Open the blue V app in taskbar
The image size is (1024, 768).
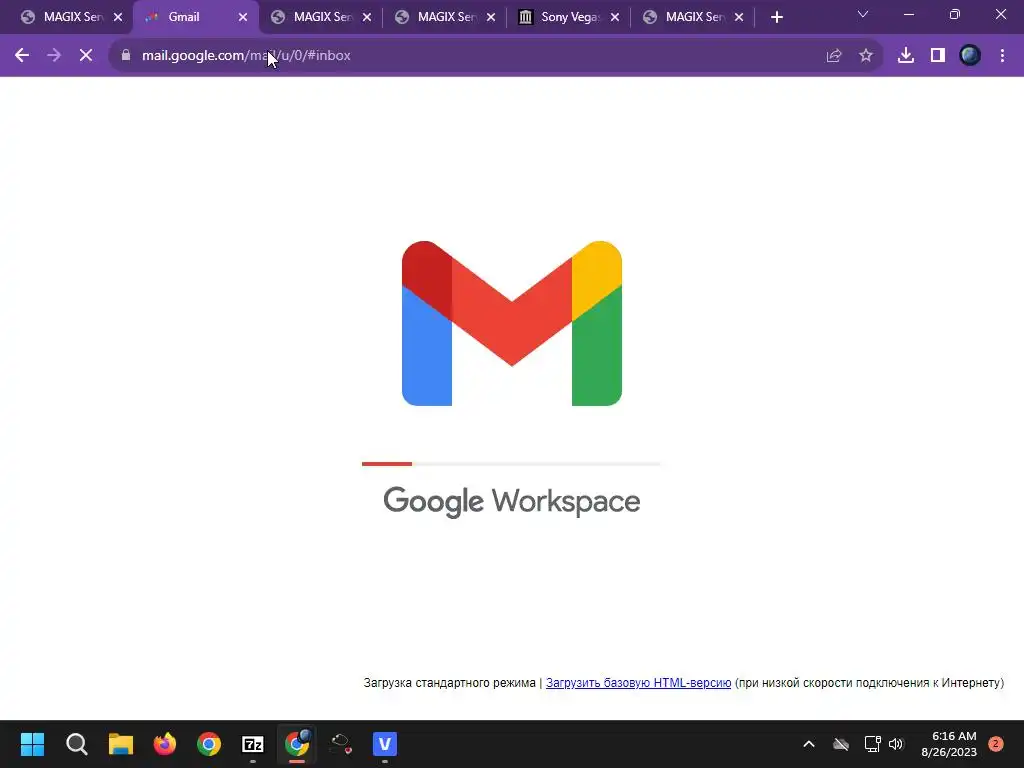(x=385, y=744)
